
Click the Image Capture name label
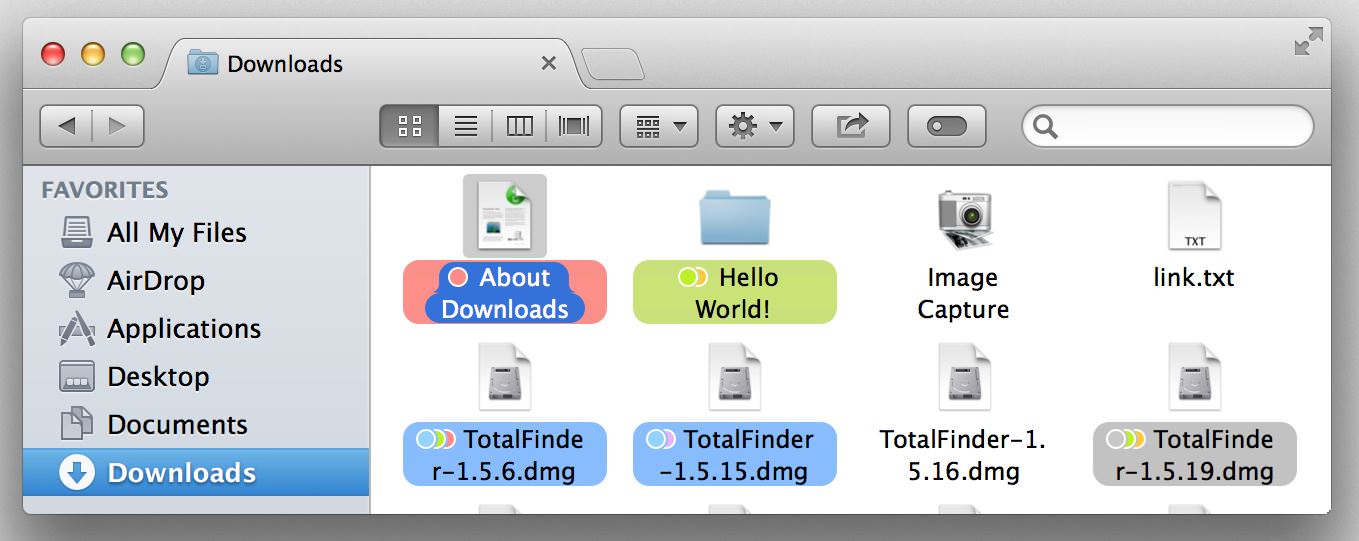[963, 293]
